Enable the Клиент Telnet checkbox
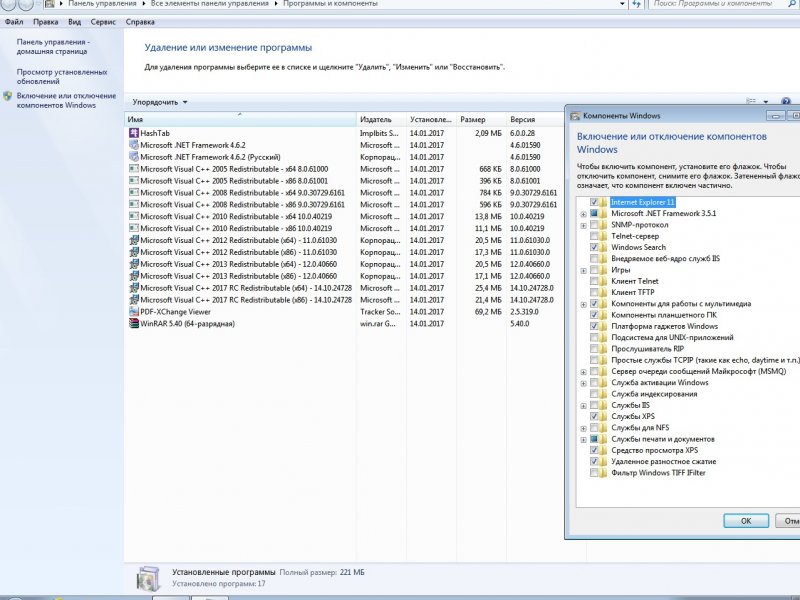 point(594,281)
